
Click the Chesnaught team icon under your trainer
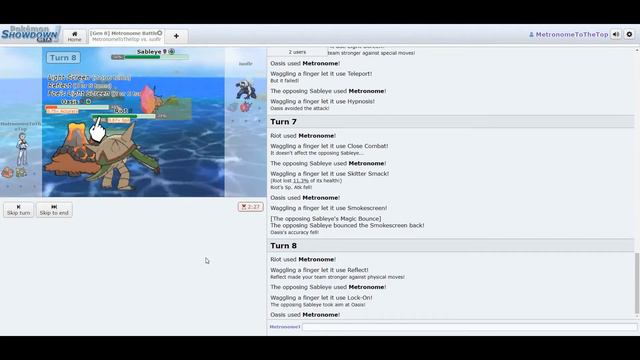[x=21, y=173]
